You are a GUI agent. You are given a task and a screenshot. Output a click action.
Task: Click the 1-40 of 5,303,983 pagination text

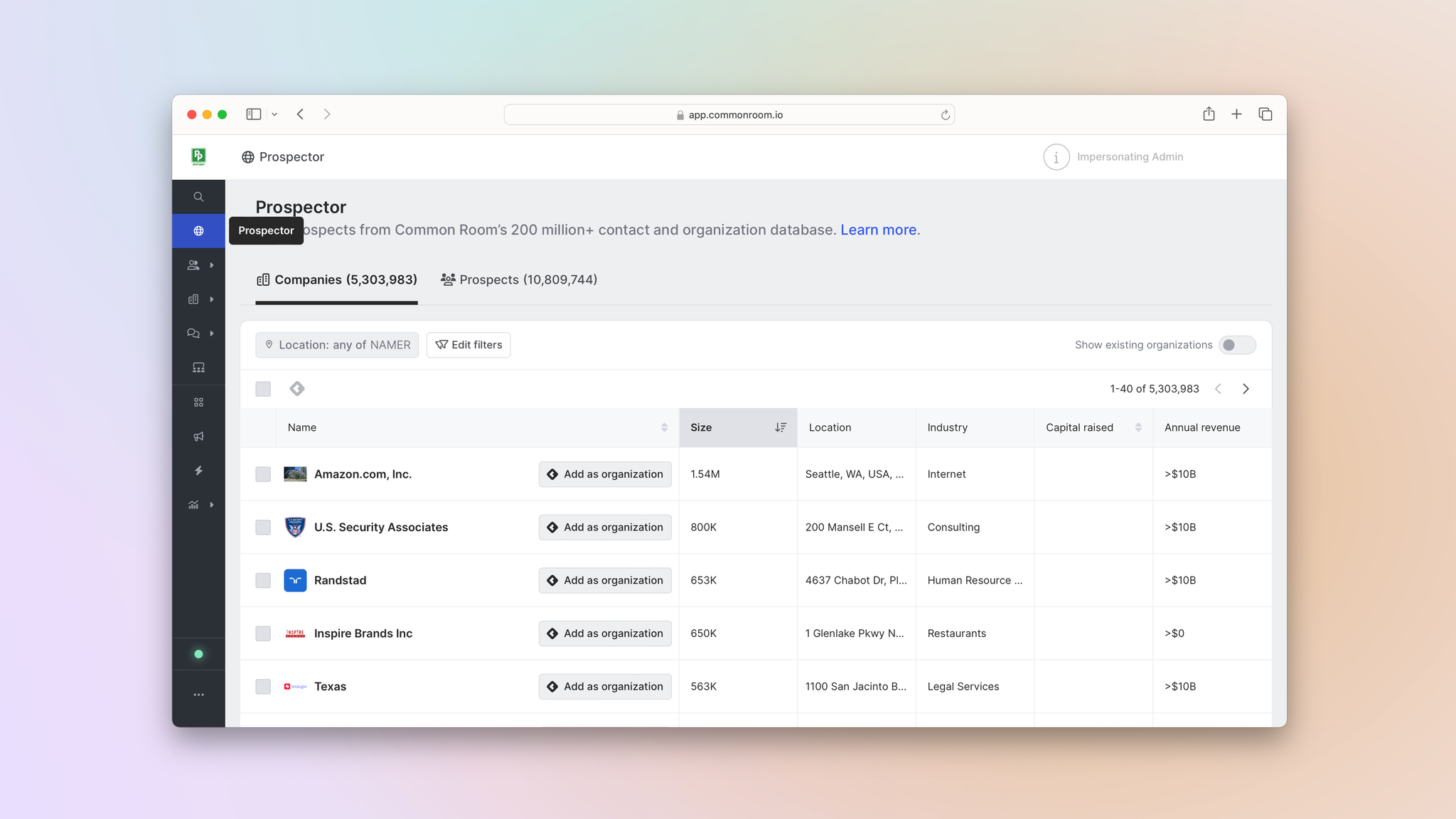tap(1155, 389)
